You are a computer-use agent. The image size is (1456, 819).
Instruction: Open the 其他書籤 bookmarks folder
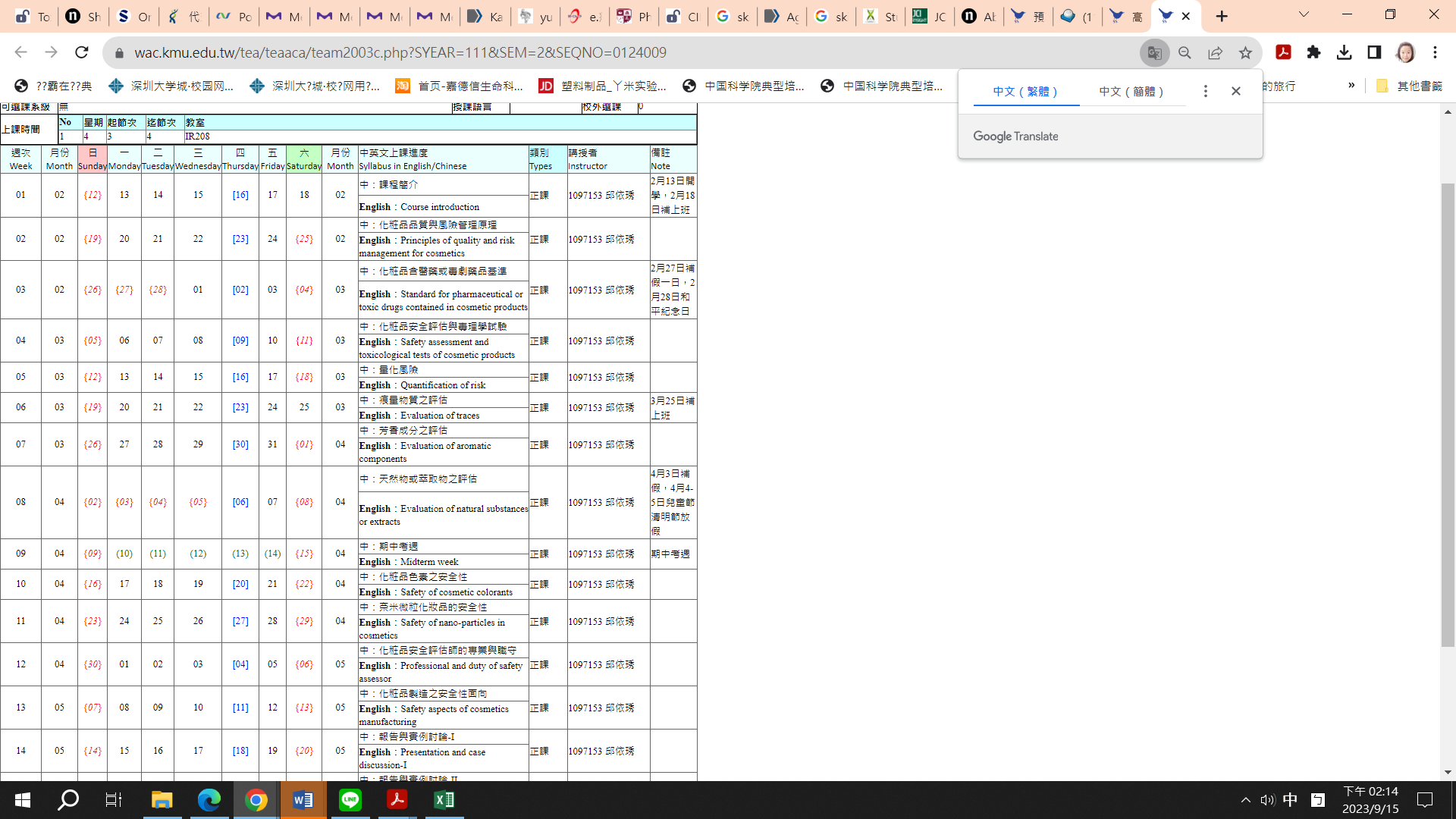pyautogui.click(x=1408, y=86)
